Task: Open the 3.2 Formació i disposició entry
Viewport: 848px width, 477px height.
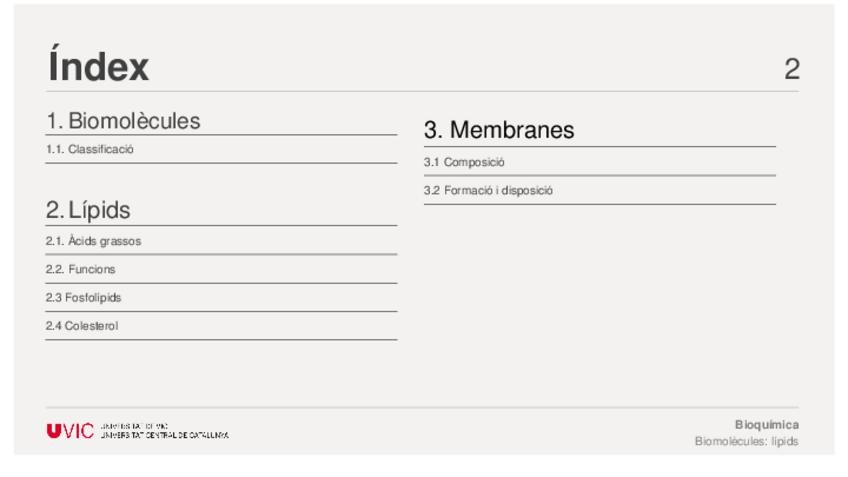Action: pyautogui.click(x=488, y=190)
